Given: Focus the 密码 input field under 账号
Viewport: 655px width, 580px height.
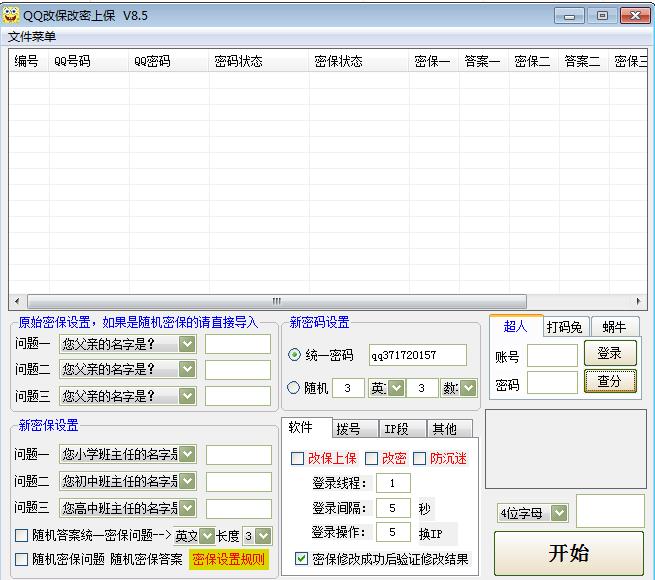Looking at the screenshot, I should 552,383.
